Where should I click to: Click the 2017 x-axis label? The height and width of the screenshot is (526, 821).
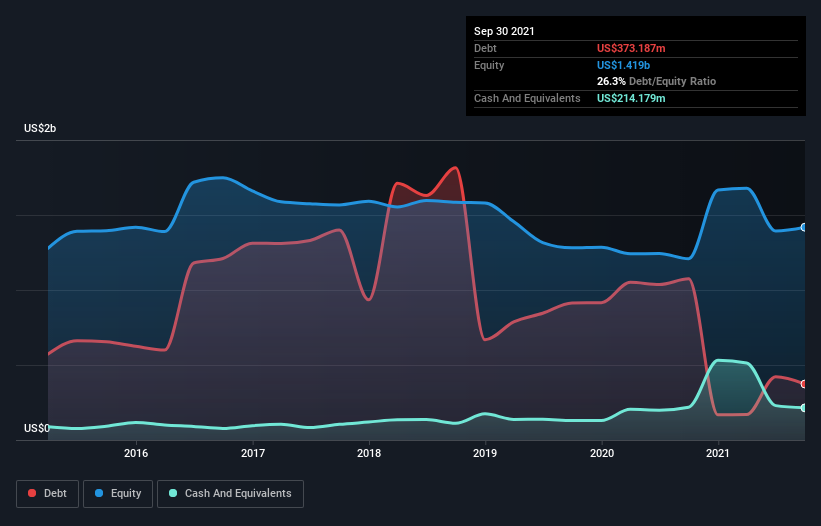tap(253, 453)
